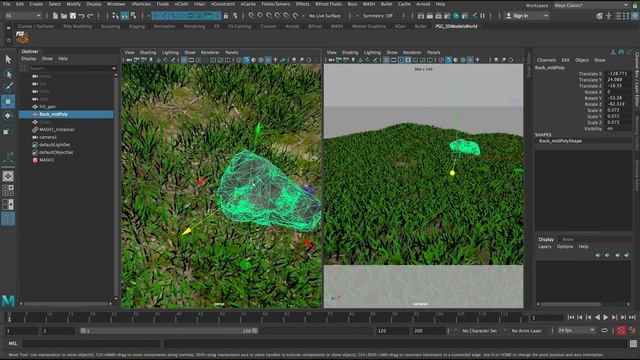Toggle snap to grid magnet icon
The image size is (640, 360).
click(251, 16)
